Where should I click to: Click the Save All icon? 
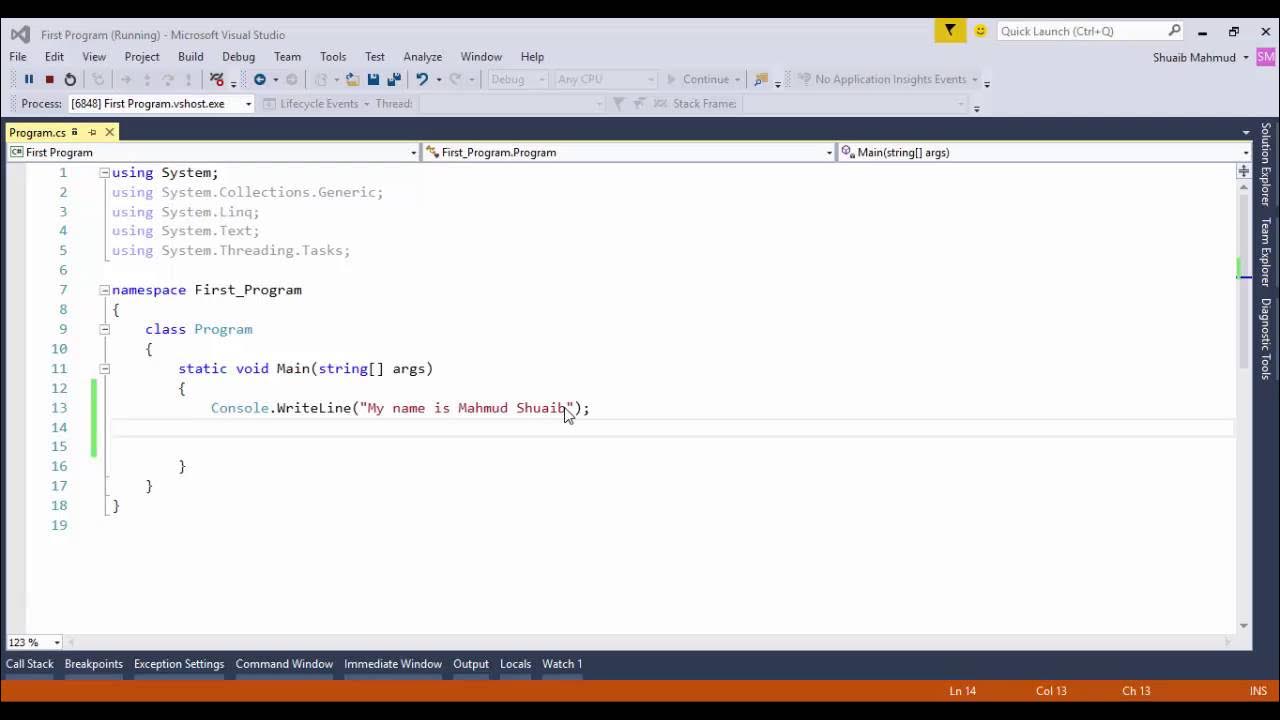(x=392, y=79)
